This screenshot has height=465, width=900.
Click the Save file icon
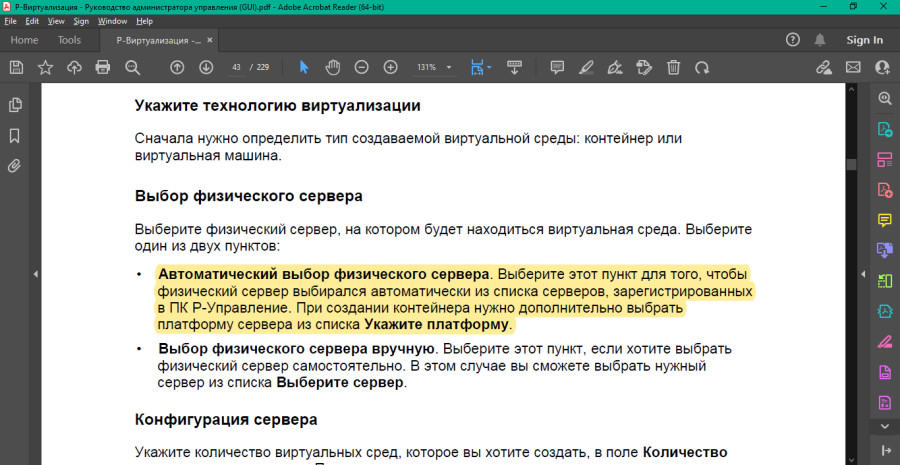[16, 67]
